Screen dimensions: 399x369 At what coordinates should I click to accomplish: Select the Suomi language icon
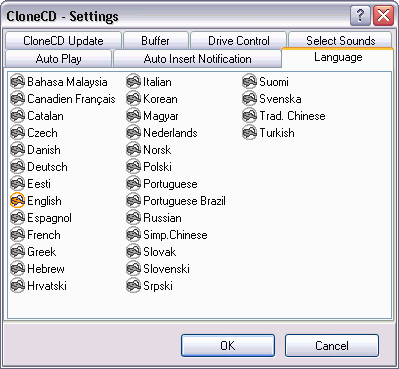tap(249, 81)
